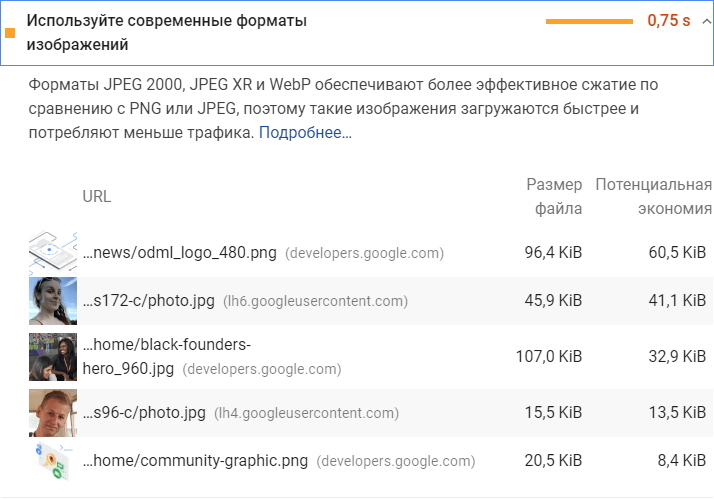Click the orange savings progress bar
The image size is (714, 499).
pyautogui.click(x=590, y=21)
